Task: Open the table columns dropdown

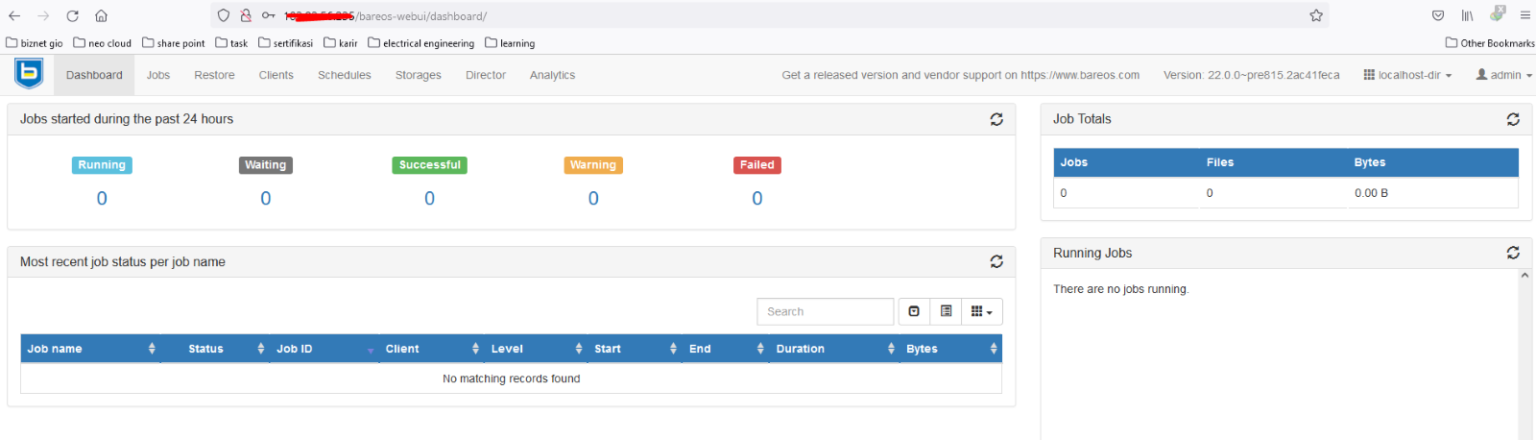Action: pos(981,312)
